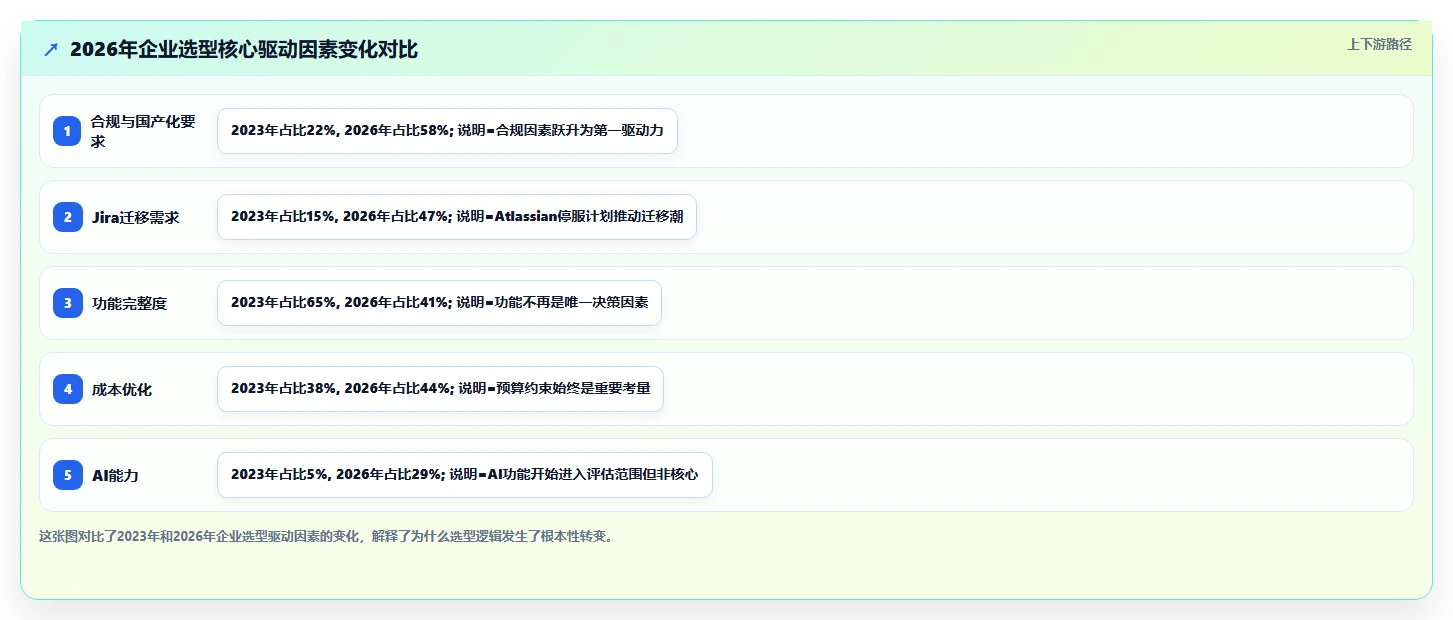Click detail box stating 预算约束始终是重要考量
The height and width of the screenshot is (620, 1453).
(x=440, y=389)
